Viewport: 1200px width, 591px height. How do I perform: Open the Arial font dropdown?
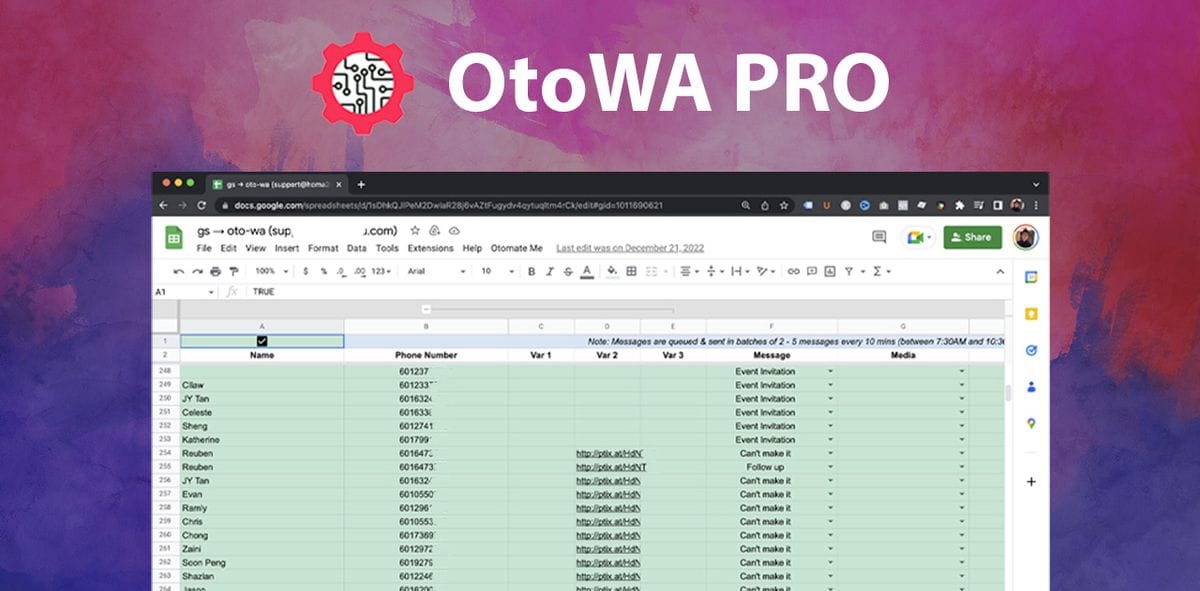coord(436,271)
